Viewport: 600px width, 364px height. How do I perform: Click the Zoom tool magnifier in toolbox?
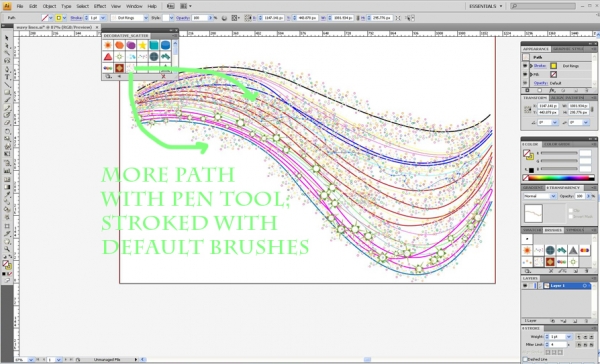point(7,249)
